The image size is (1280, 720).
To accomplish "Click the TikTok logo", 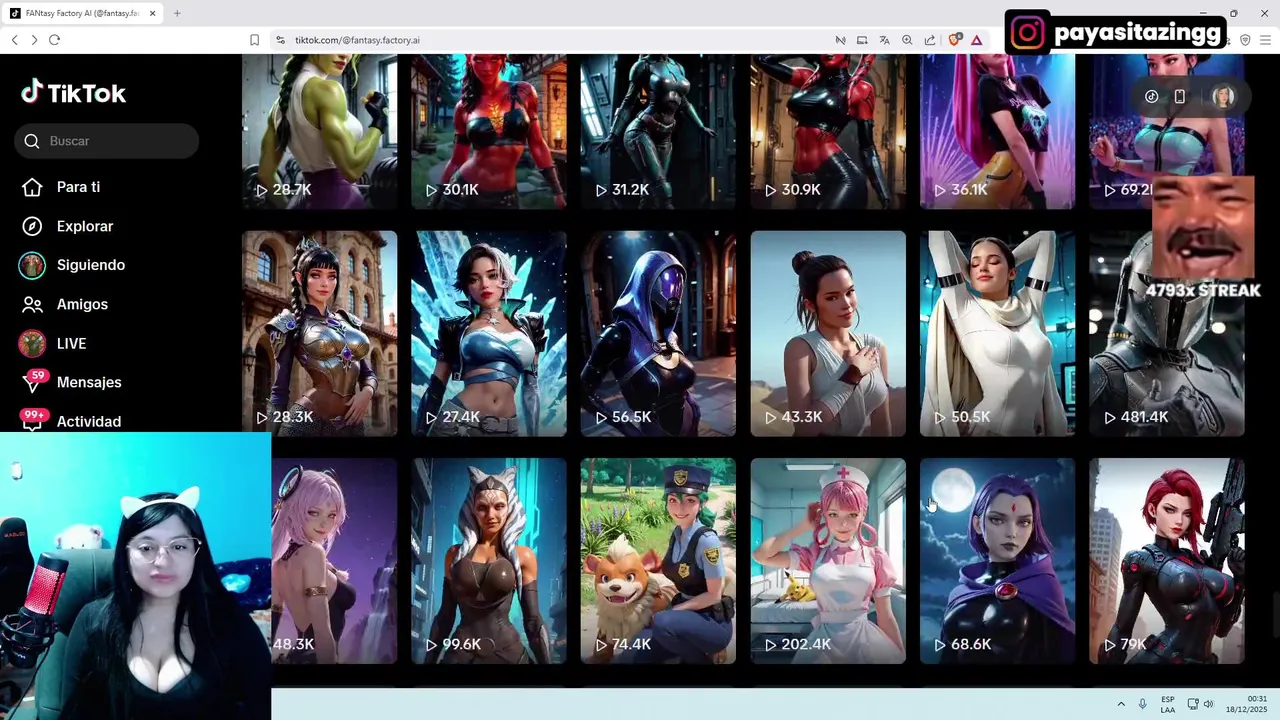I will coord(74,93).
